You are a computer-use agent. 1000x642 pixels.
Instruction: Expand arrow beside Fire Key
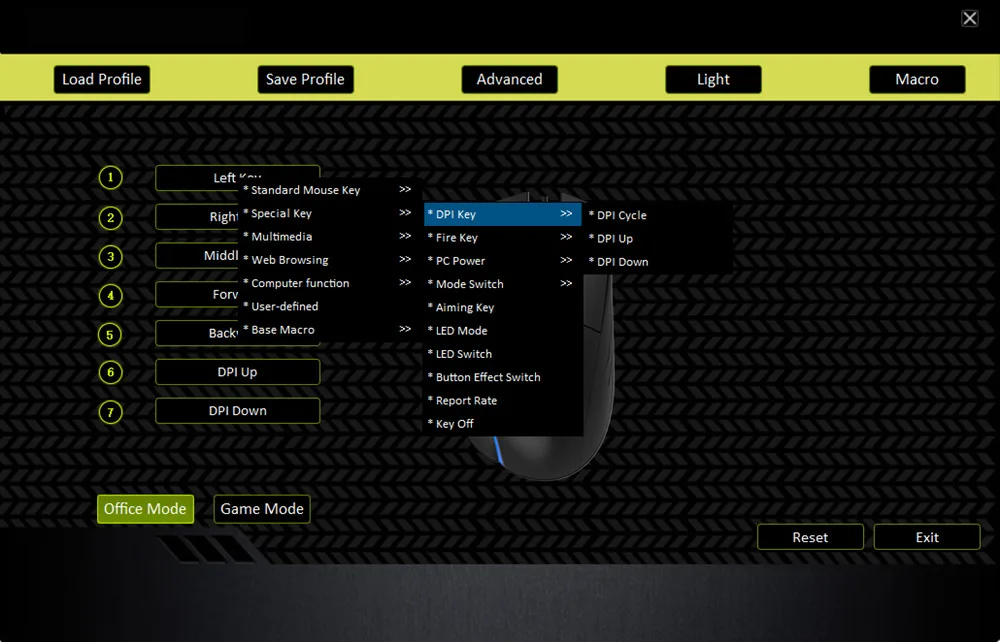pyautogui.click(x=566, y=237)
